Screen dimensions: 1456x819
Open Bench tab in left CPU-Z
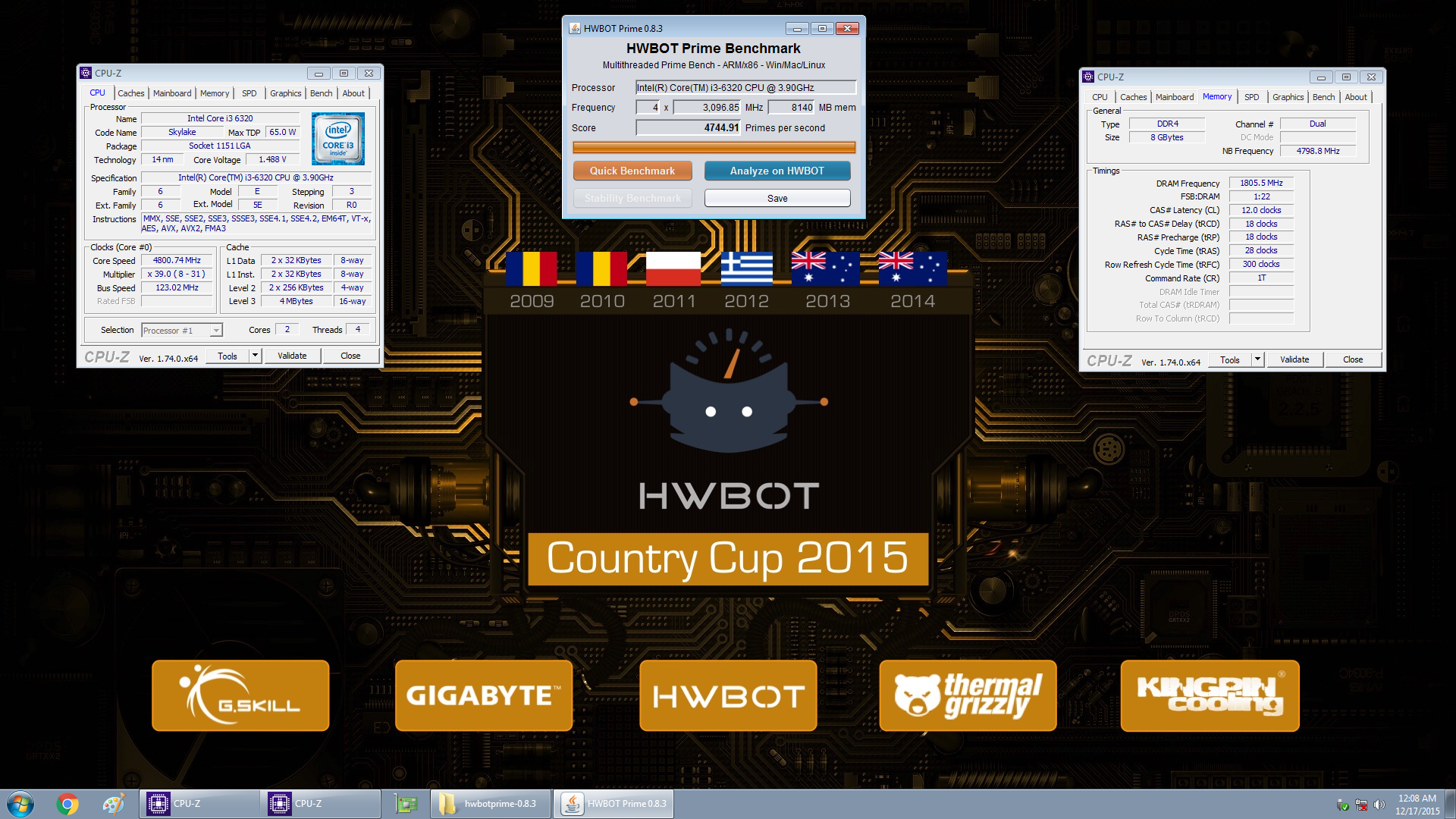(322, 93)
